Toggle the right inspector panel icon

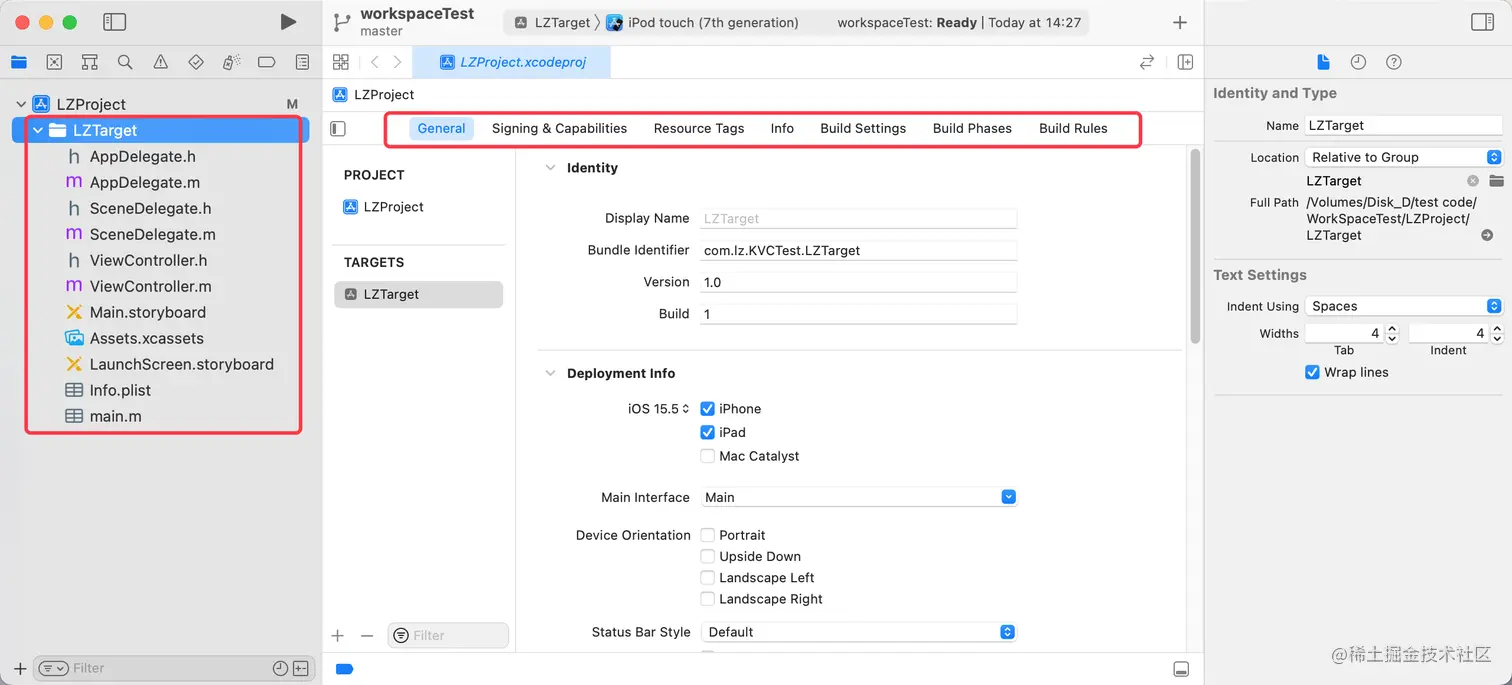click(x=1482, y=22)
